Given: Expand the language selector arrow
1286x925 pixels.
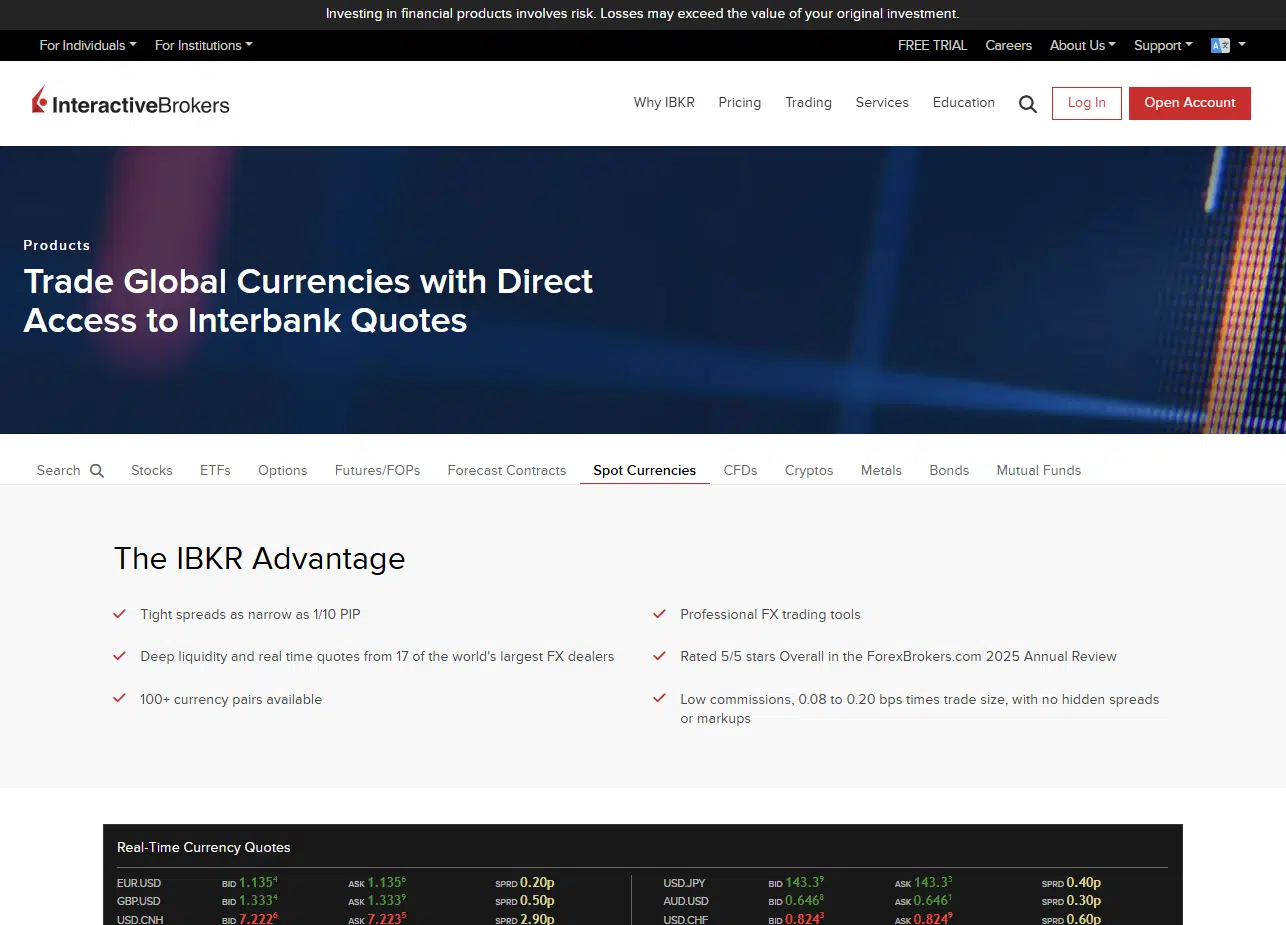Looking at the screenshot, I should pos(1242,45).
